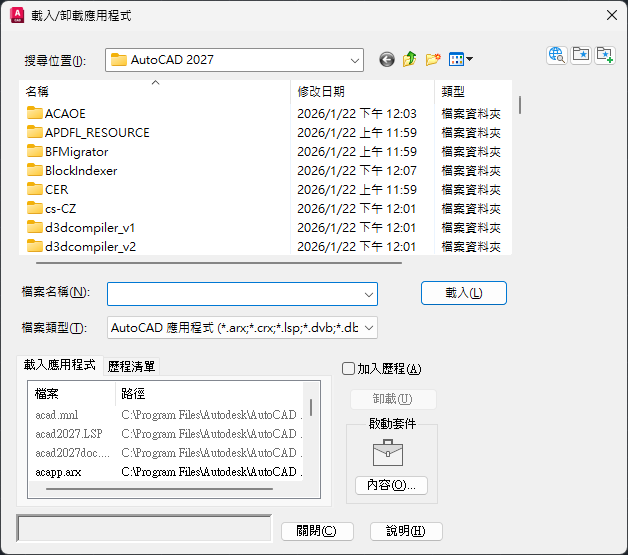Select acapp.arx in loaded list
The image size is (628, 555).
58,472
